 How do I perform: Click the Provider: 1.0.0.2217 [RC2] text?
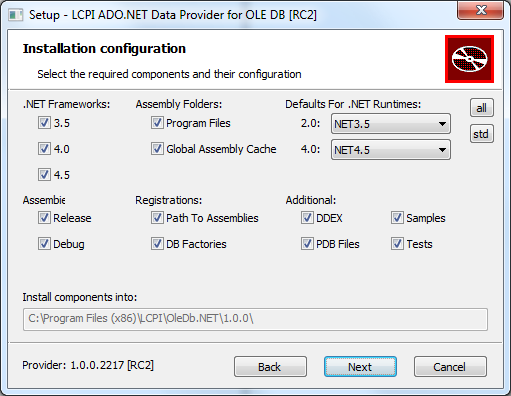tap(88, 365)
